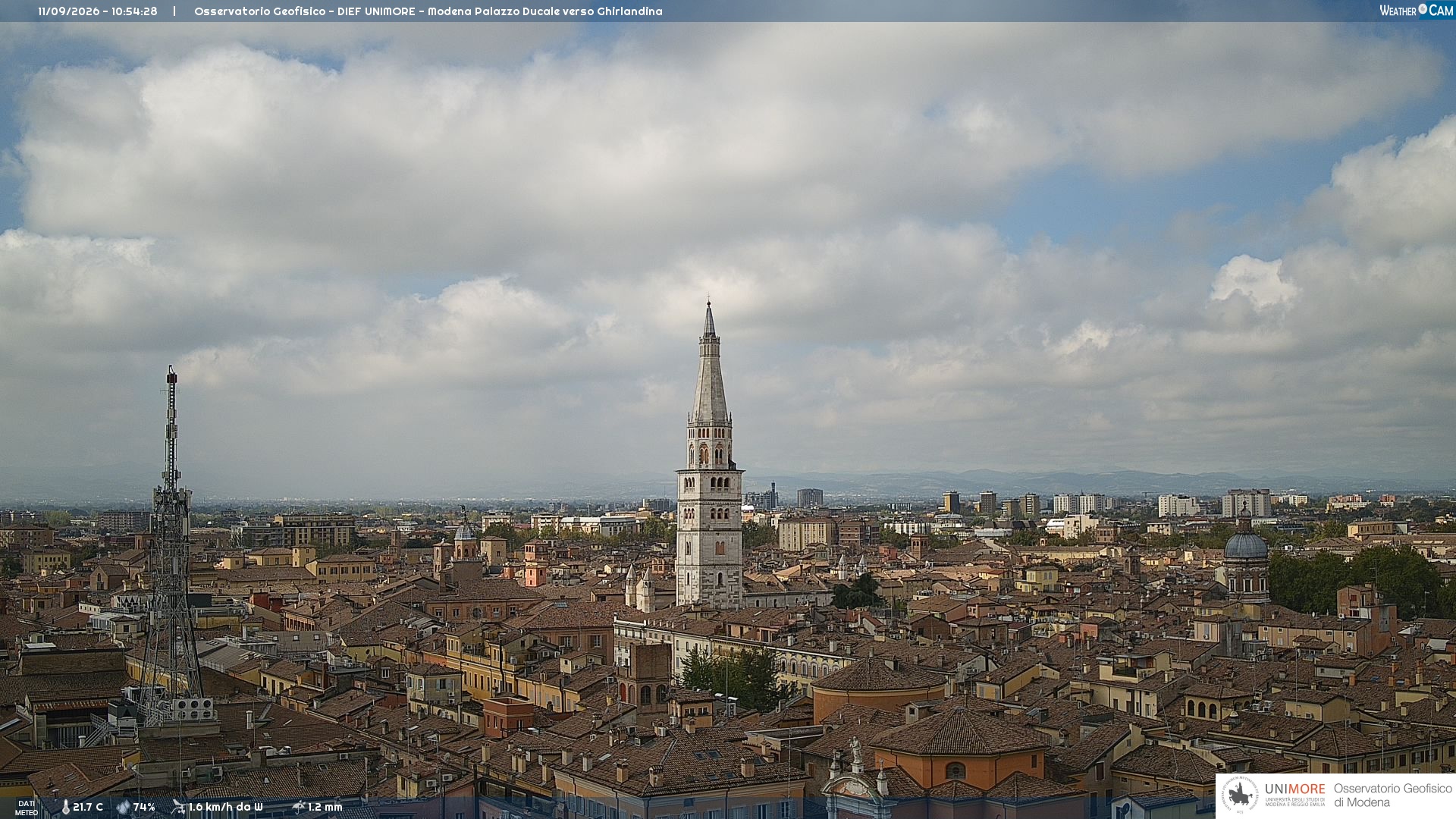Click the rain umbrella precipitation icon
Viewport: 1456px width, 819px height.
tap(299, 807)
